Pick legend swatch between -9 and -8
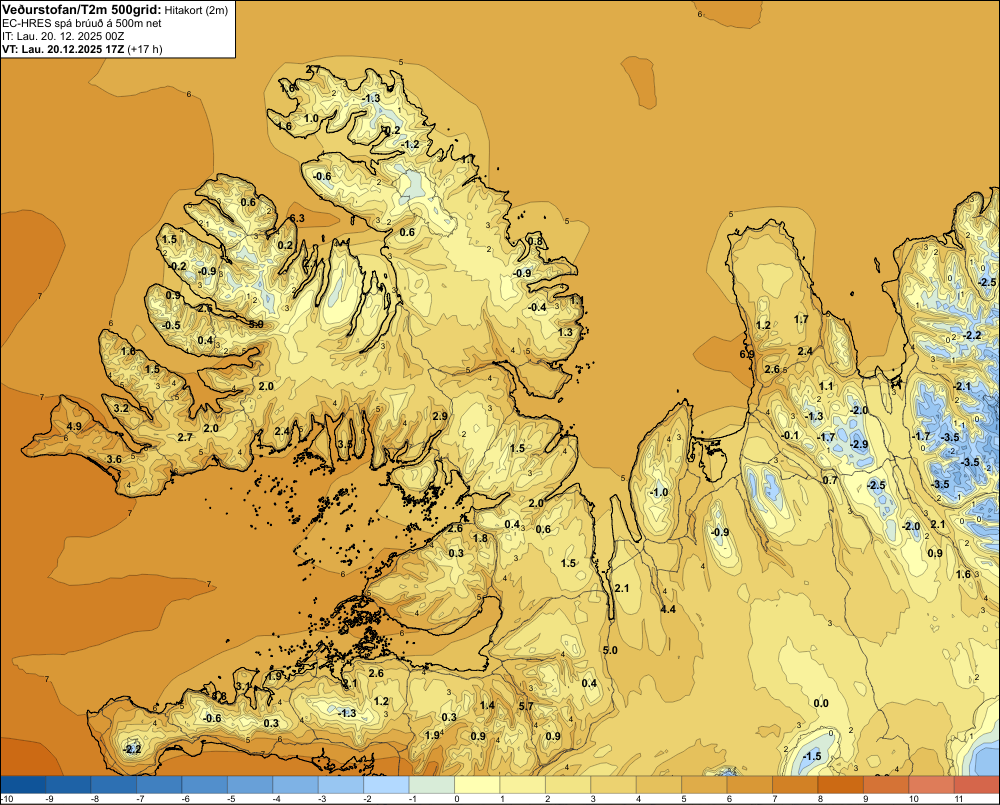Screen dimensions: 1000x805 pos(68,785)
